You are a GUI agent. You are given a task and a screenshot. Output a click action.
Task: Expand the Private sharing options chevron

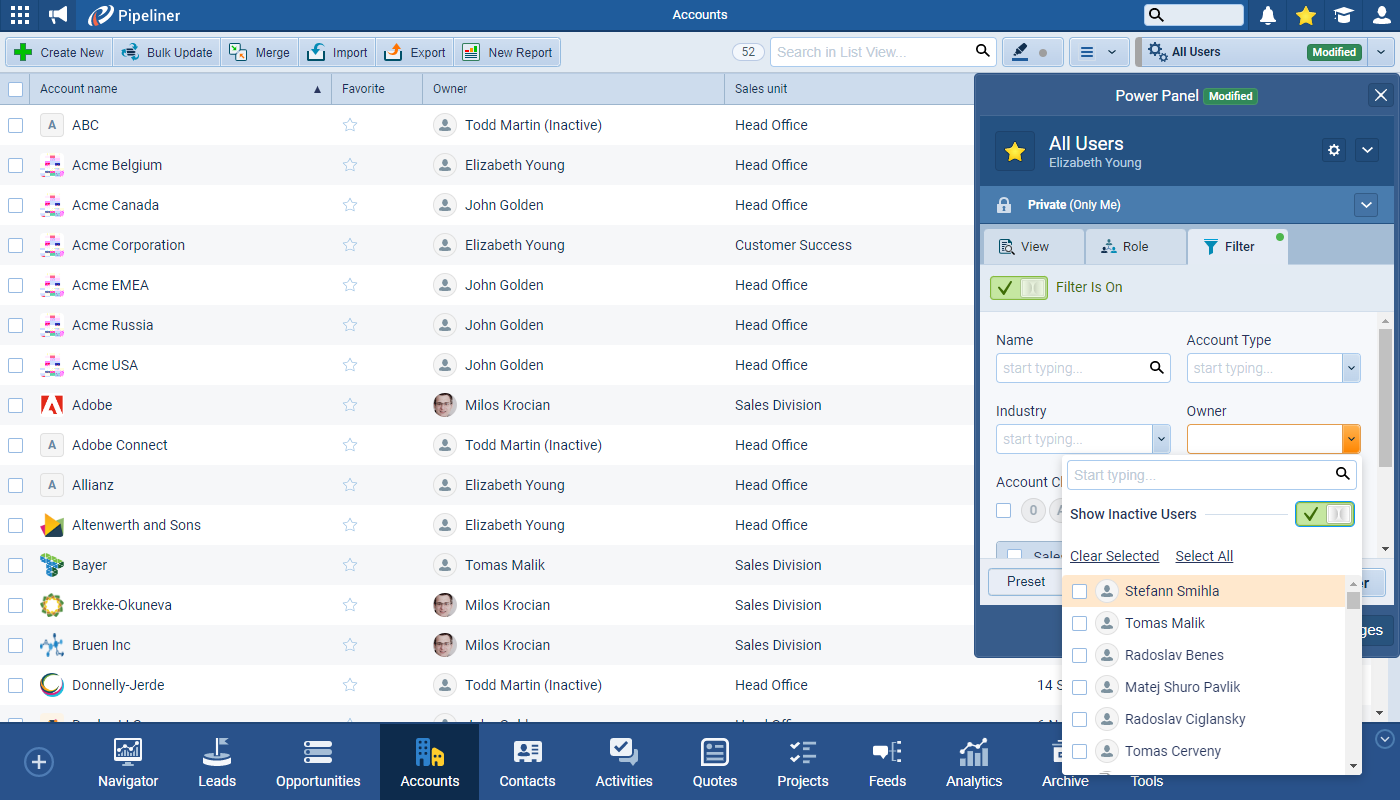pos(1366,205)
